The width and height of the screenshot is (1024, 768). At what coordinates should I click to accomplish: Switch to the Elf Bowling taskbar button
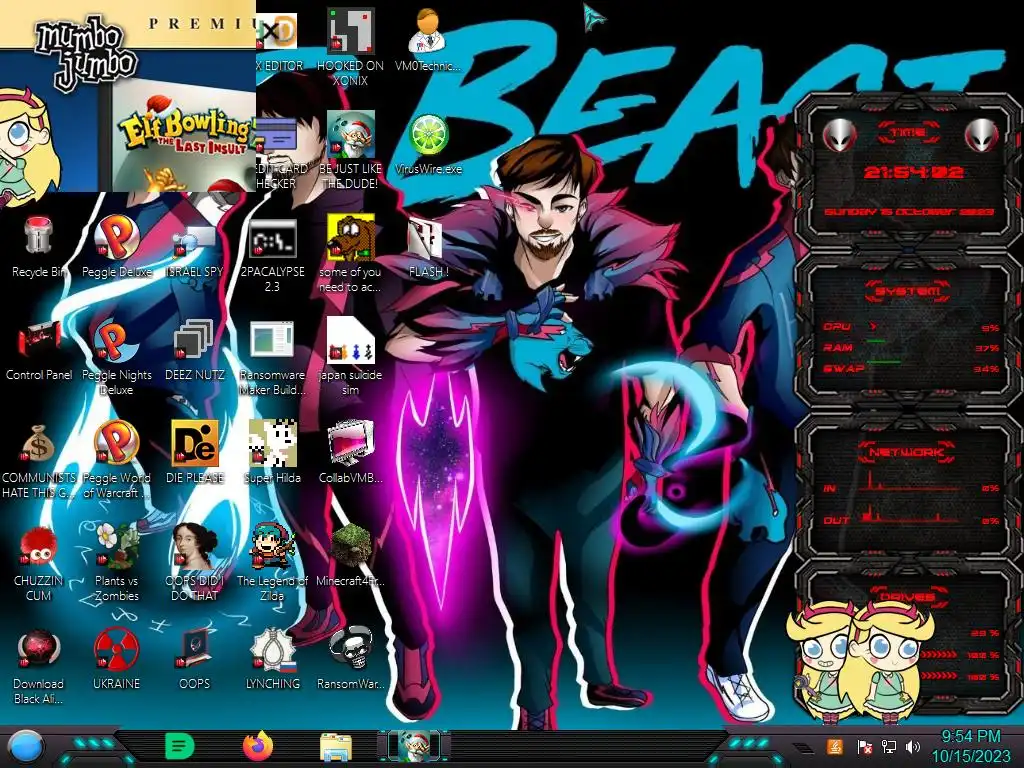click(x=415, y=746)
